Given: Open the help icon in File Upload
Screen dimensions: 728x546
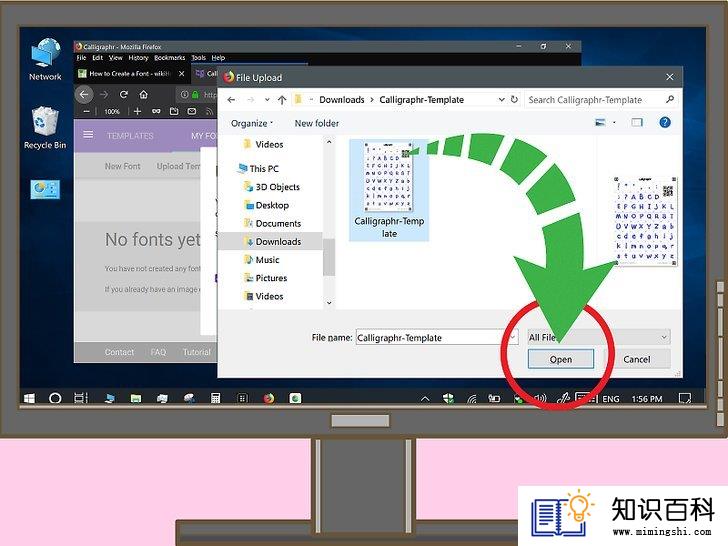Looking at the screenshot, I should [x=665, y=123].
